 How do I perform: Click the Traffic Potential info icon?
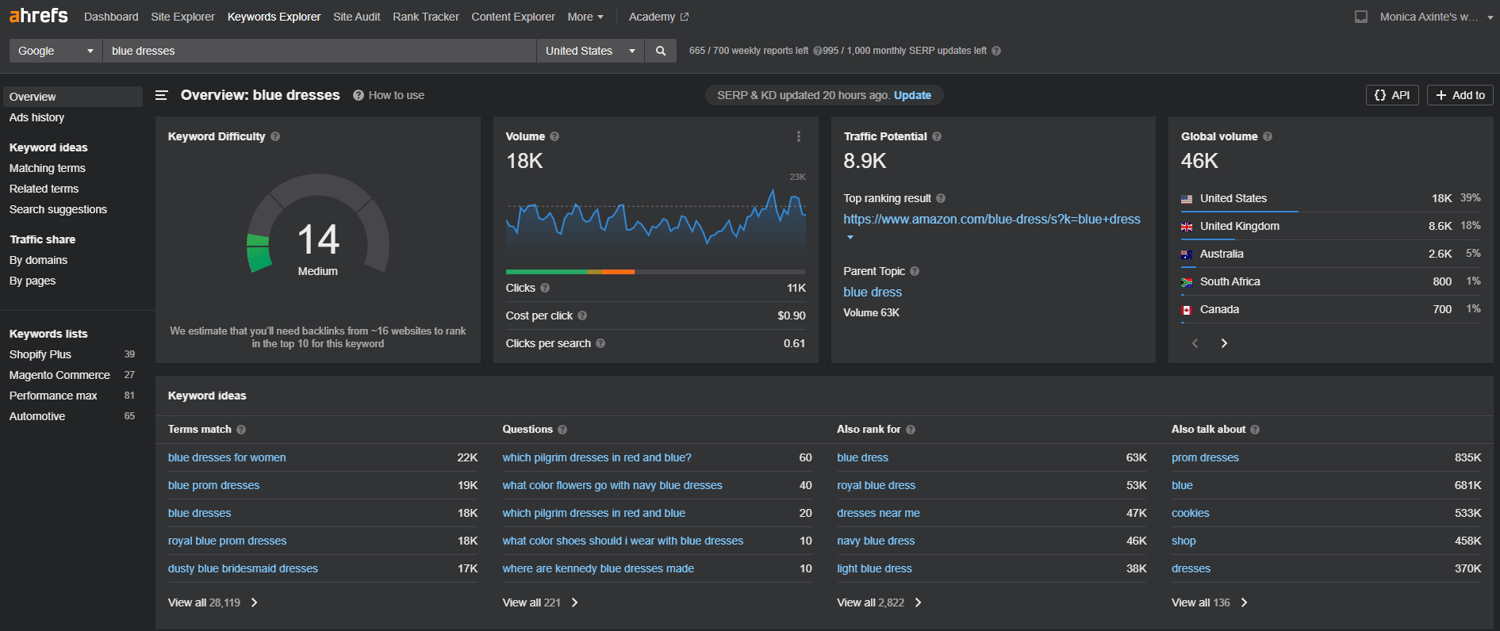click(936, 137)
